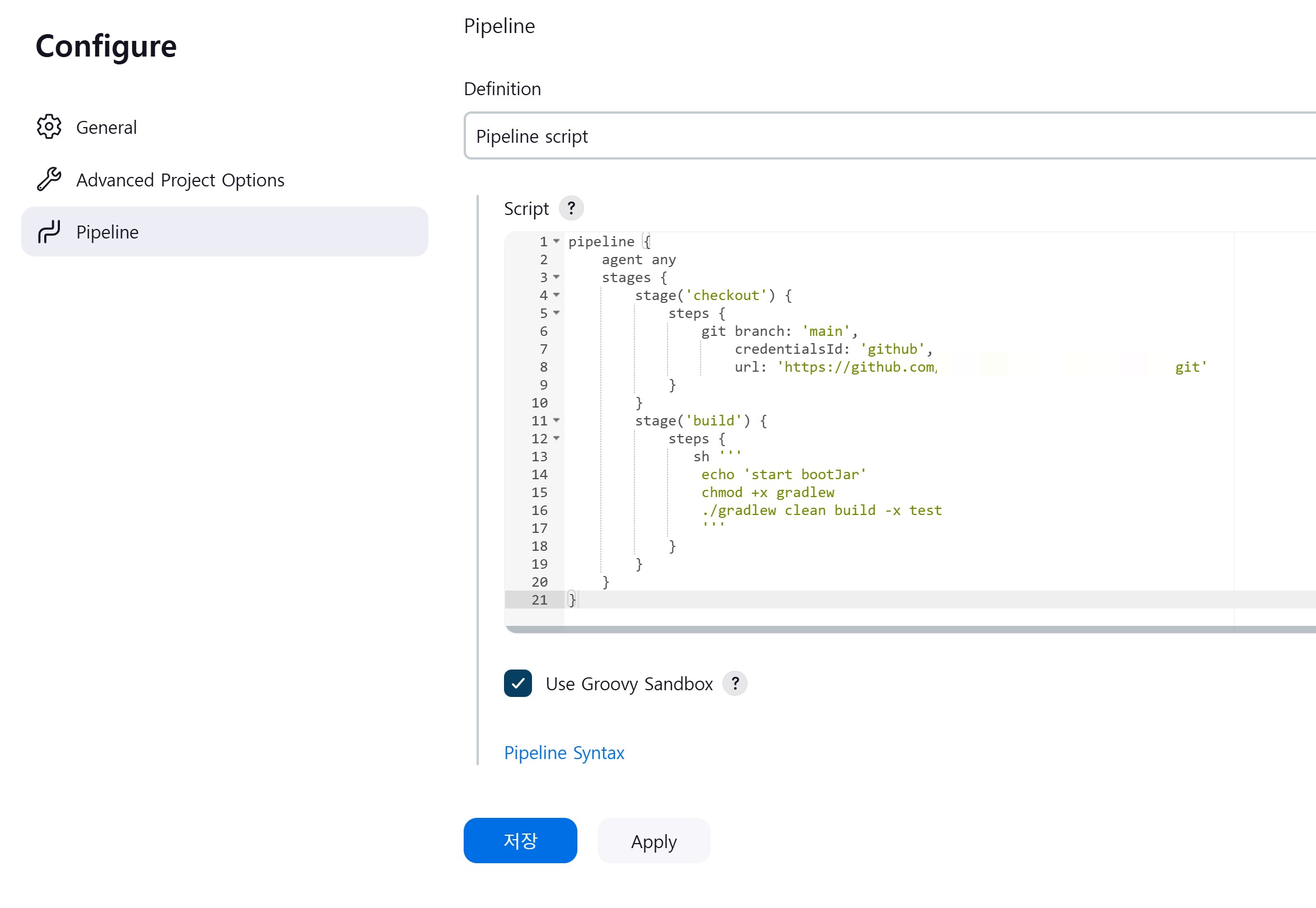Viewport: 1316px width, 908px height.
Task: Click the Advanced Project Options wrench icon
Action: click(49, 179)
